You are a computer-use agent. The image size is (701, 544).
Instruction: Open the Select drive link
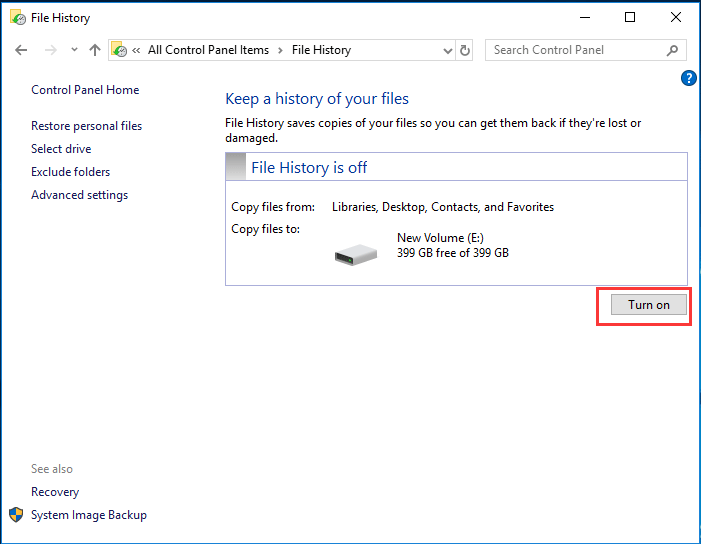pos(61,149)
